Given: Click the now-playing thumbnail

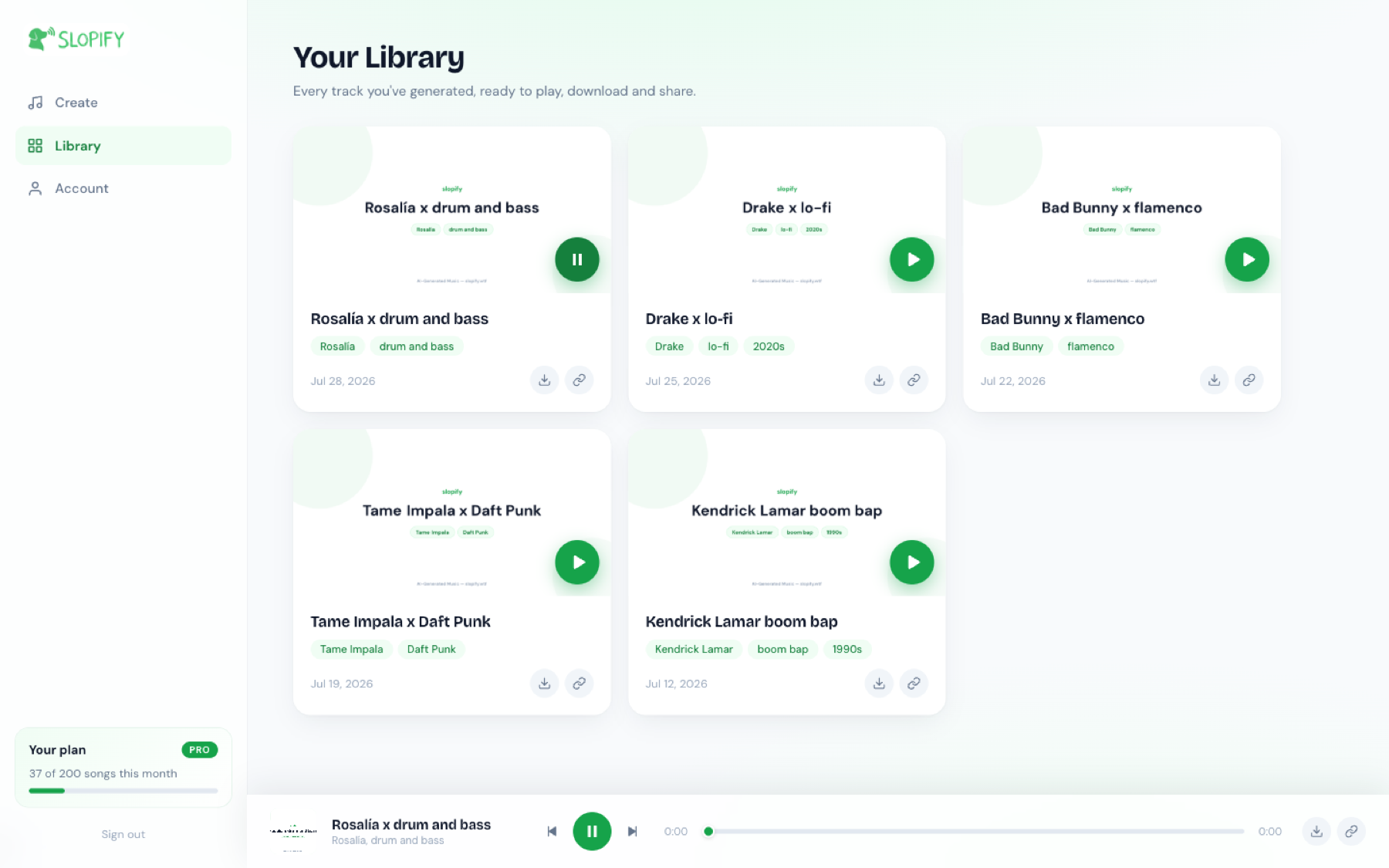Looking at the screenshot, I should coord(293,832).
